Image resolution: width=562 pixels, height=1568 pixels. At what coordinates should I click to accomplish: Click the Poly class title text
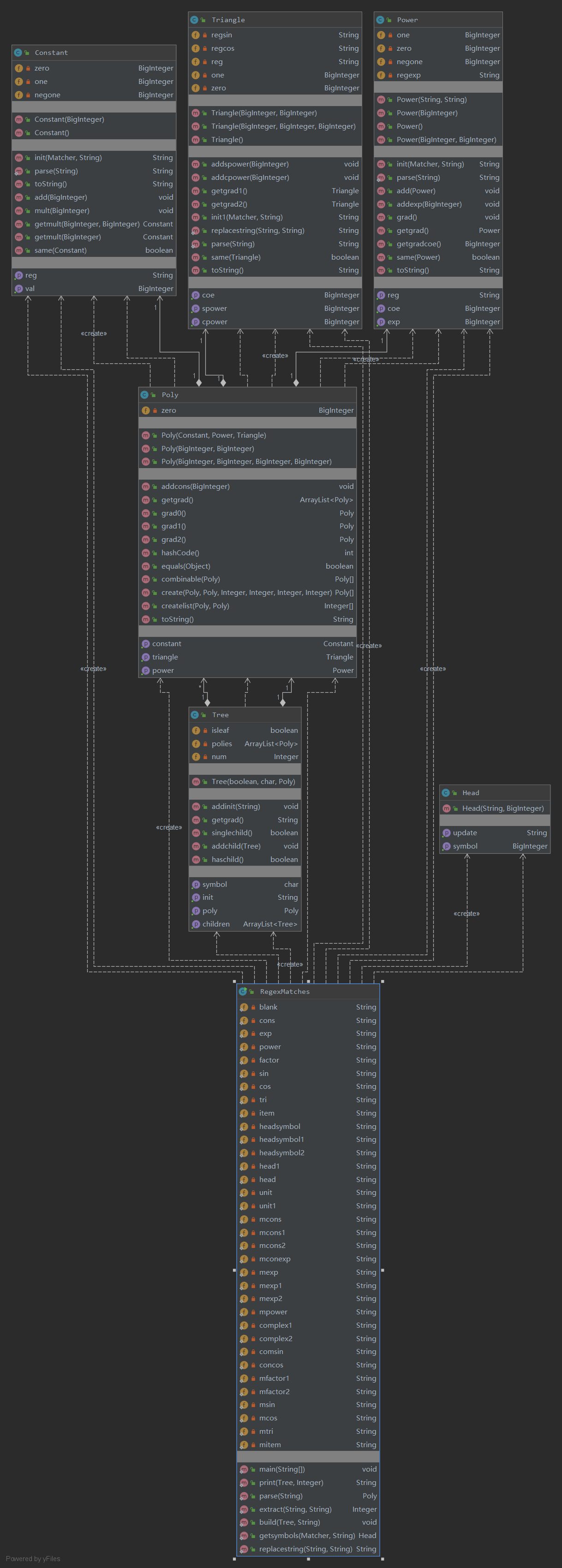(x=170, y=395)
